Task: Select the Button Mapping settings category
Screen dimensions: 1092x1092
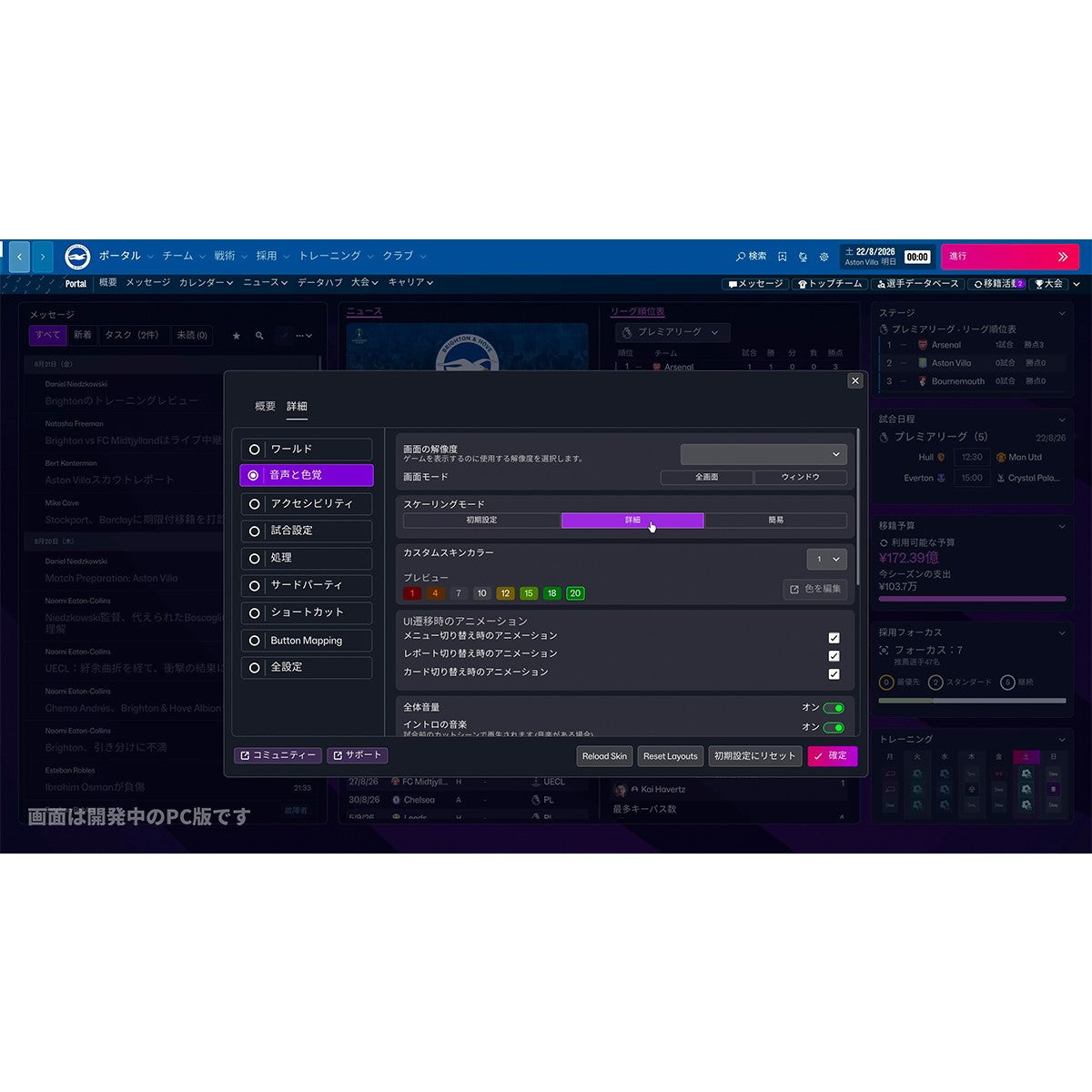Action: [307, 641]
